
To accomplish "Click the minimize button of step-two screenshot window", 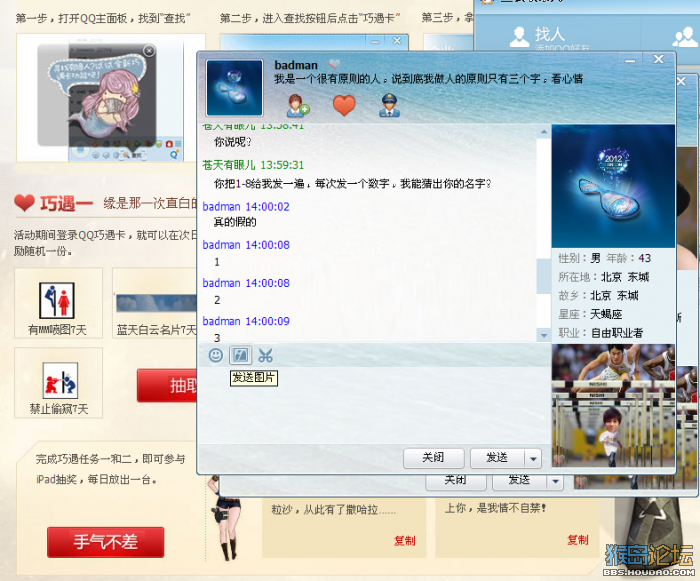I will pyautogui.click(x=375, y=42).
